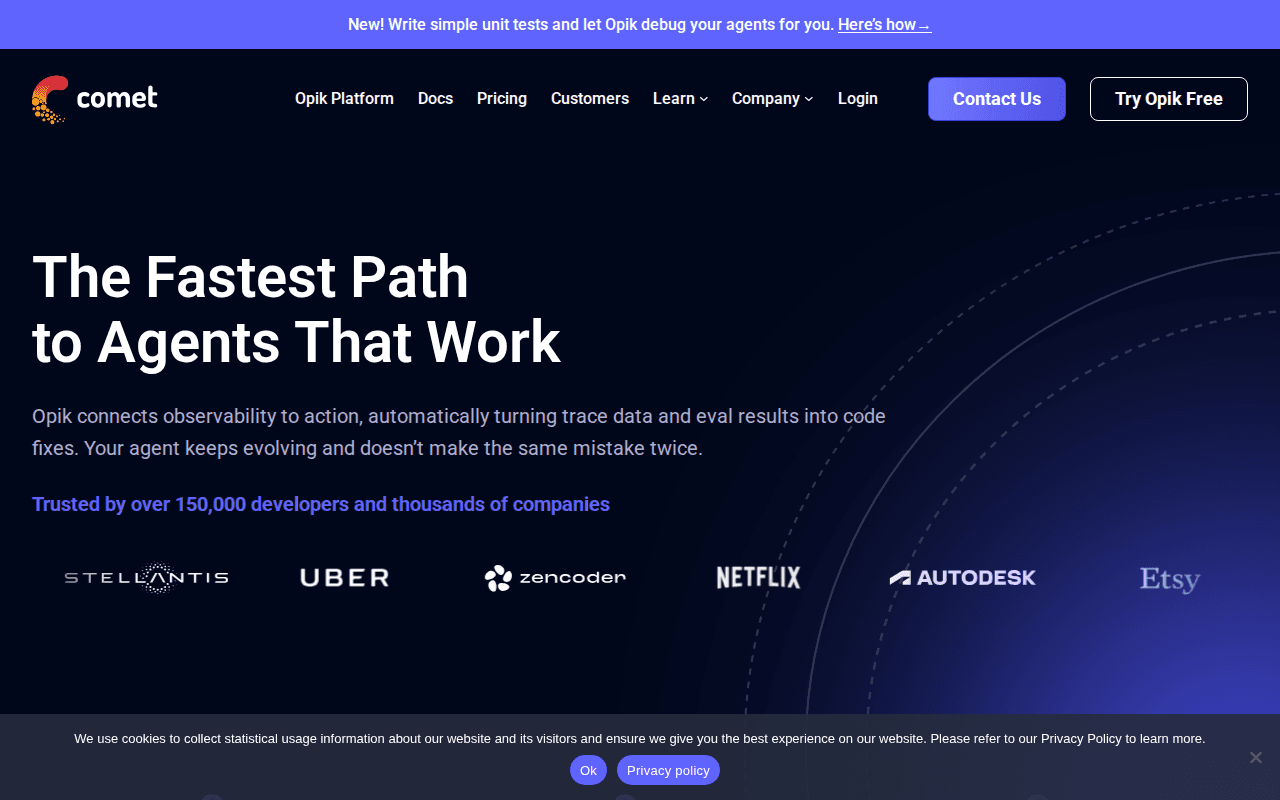Dismiss the cookie notice with the X
This screenshot has width=1280, height=800.
1256,757
